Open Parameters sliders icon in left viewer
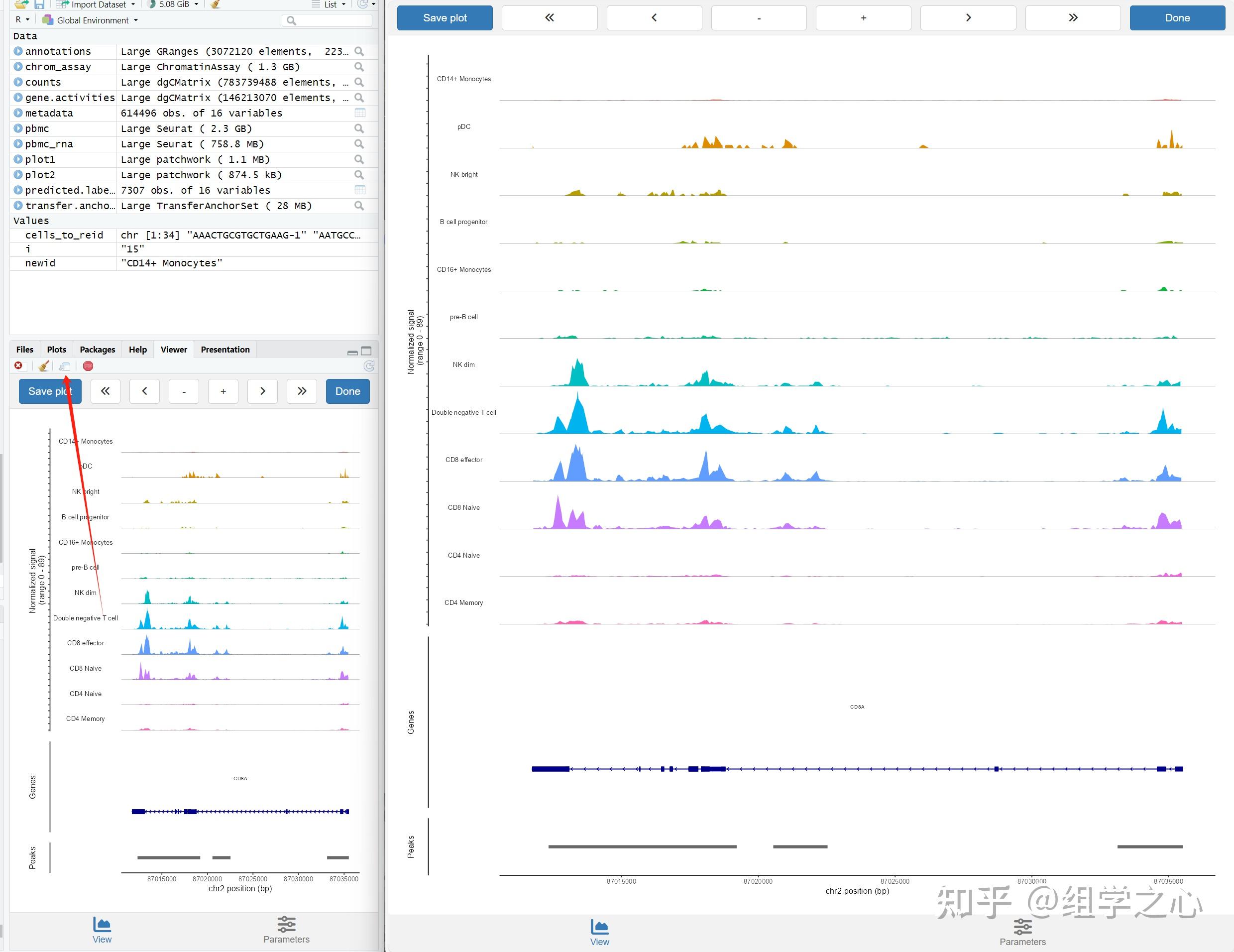Viewport: 1234px width, 952px height. [286, 924]
